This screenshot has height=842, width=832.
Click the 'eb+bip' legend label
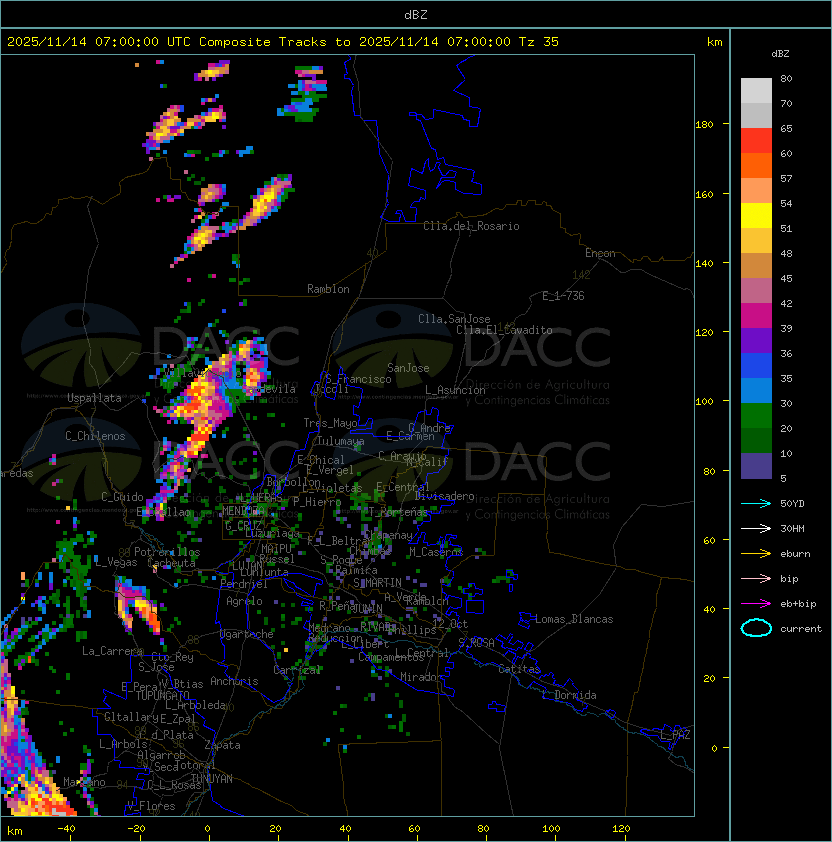point(798,604)
